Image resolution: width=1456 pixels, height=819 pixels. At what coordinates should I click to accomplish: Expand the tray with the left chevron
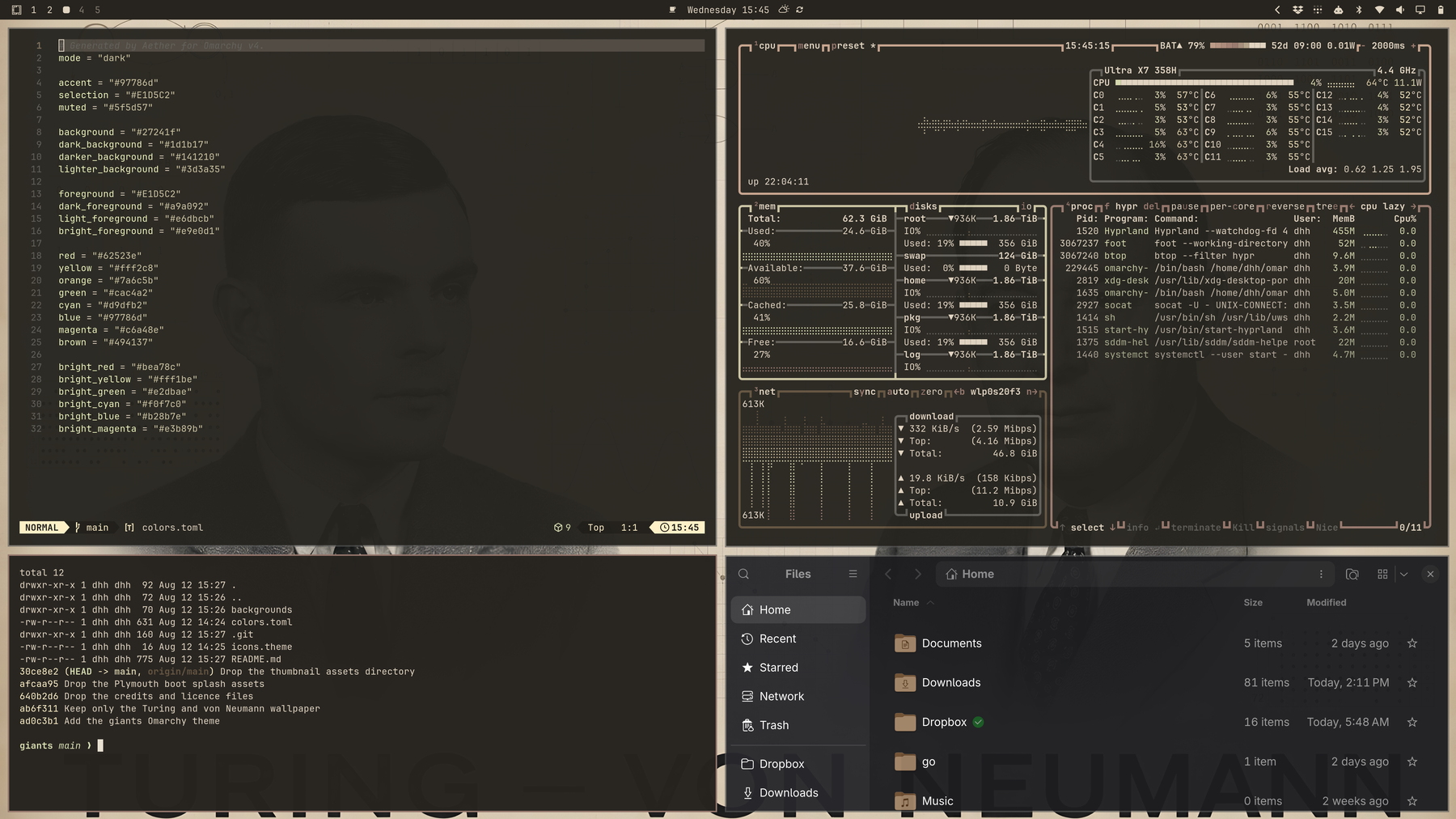click(x=1277, y=10)
